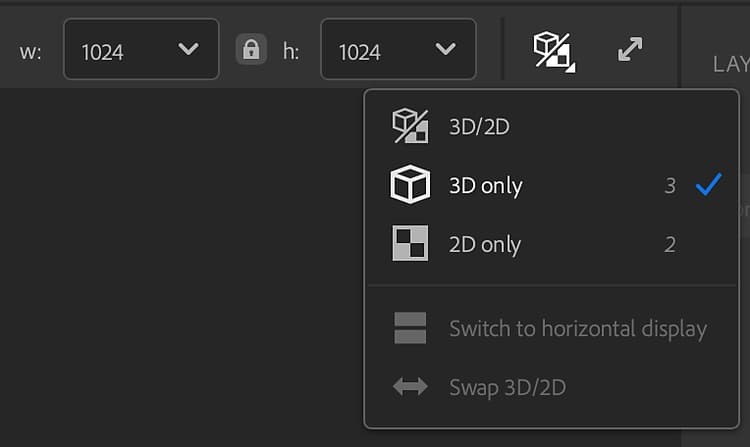Open the partially visible LAY panel tab
750x447 pixels.
(730, 64)
